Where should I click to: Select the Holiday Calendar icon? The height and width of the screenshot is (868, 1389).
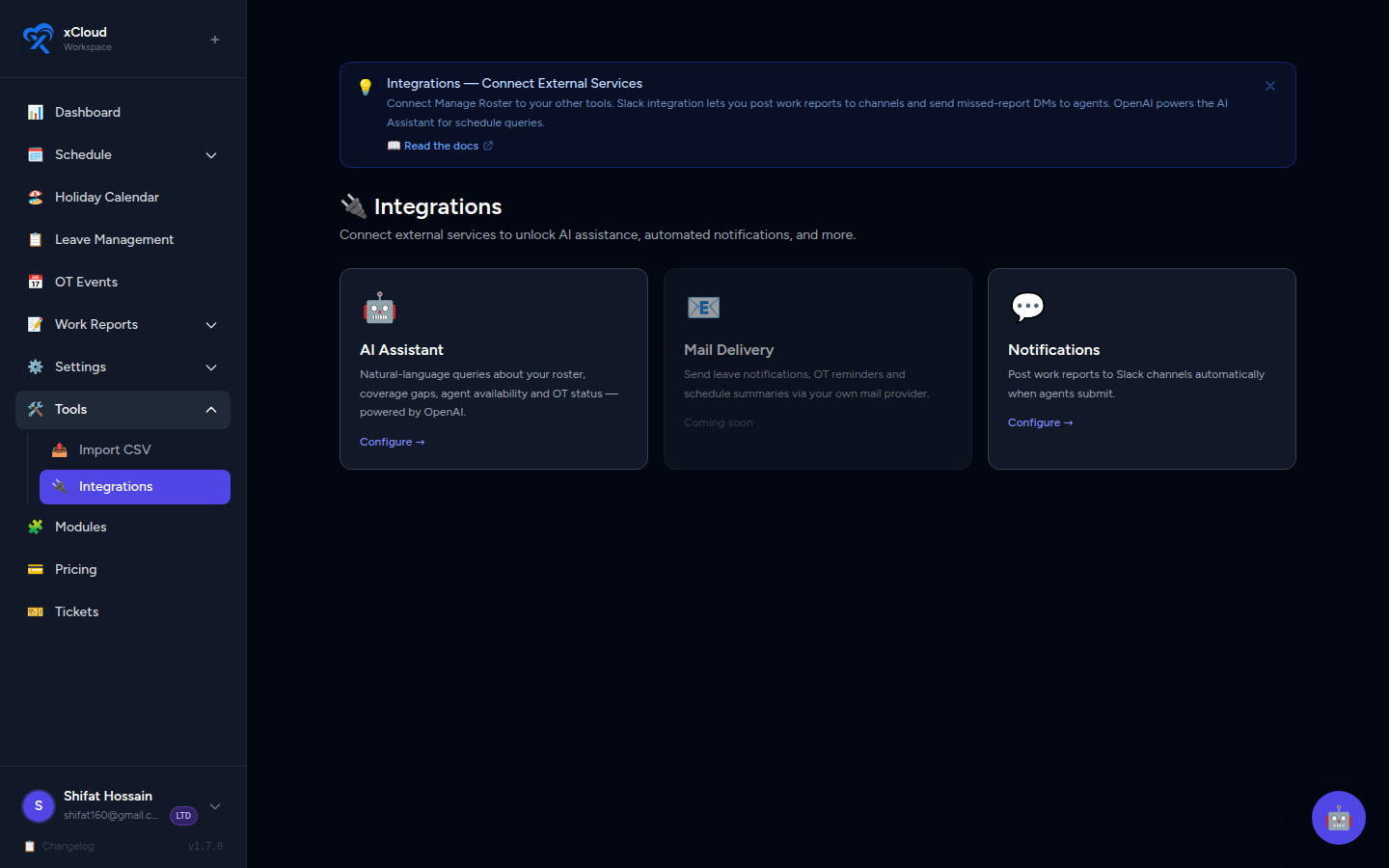(x=36, y=197)
